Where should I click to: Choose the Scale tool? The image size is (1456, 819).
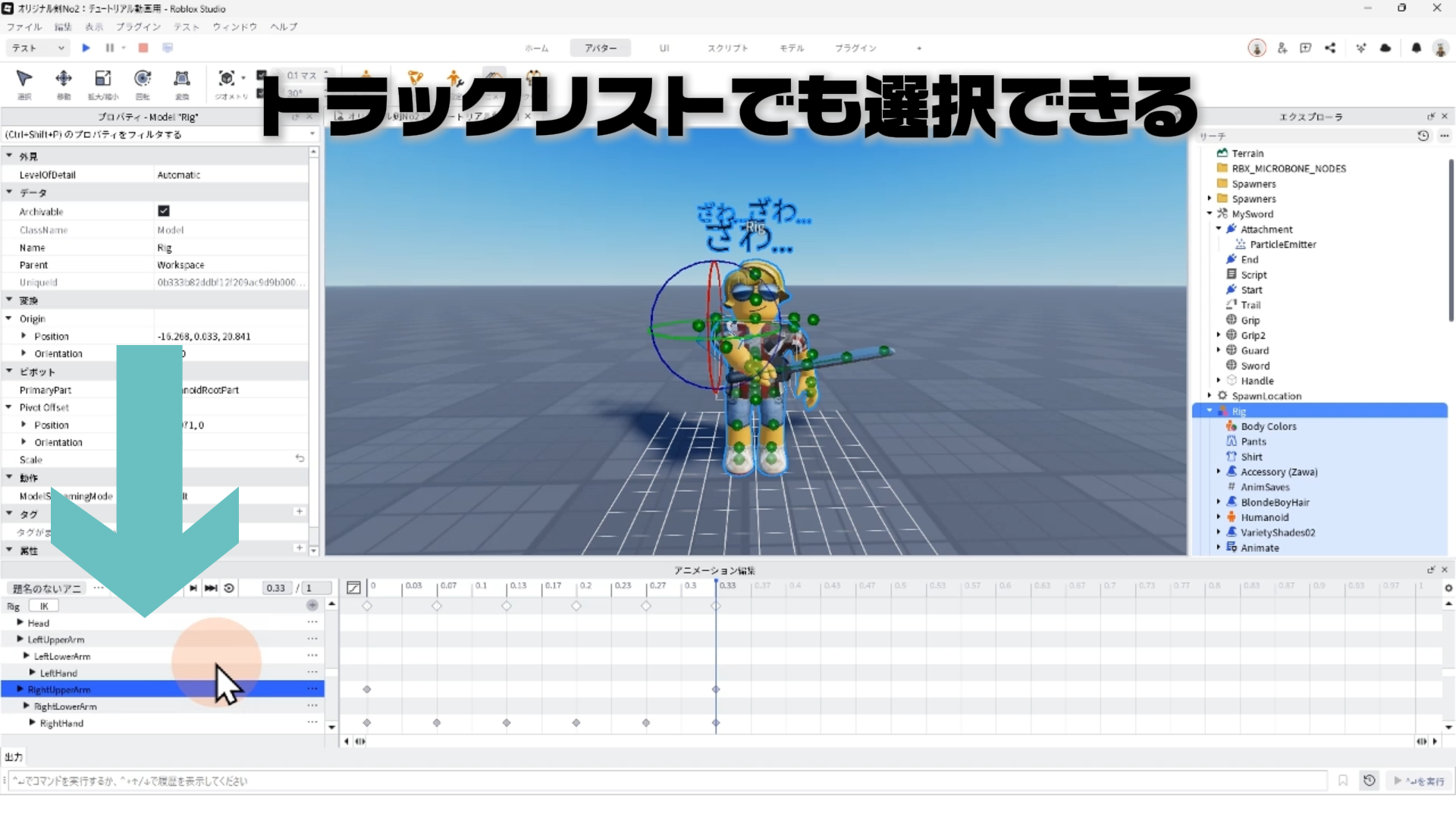[103, 79]
